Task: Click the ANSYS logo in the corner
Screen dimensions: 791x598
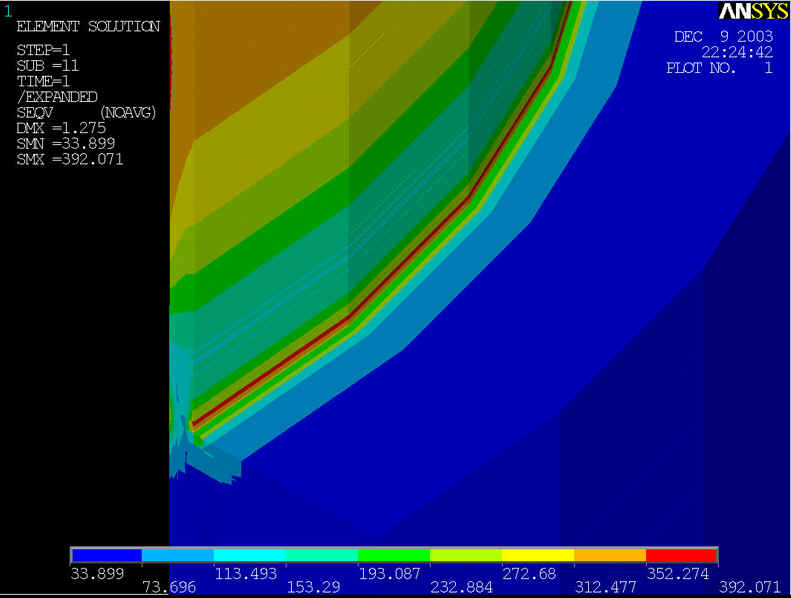Action: click(754, 11)
